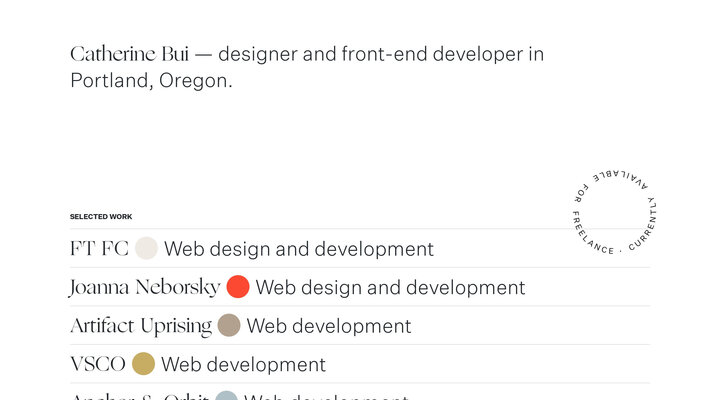Click the Portland, Oregon text
Screen dimensions: 720x400
(x=151, y=81)
